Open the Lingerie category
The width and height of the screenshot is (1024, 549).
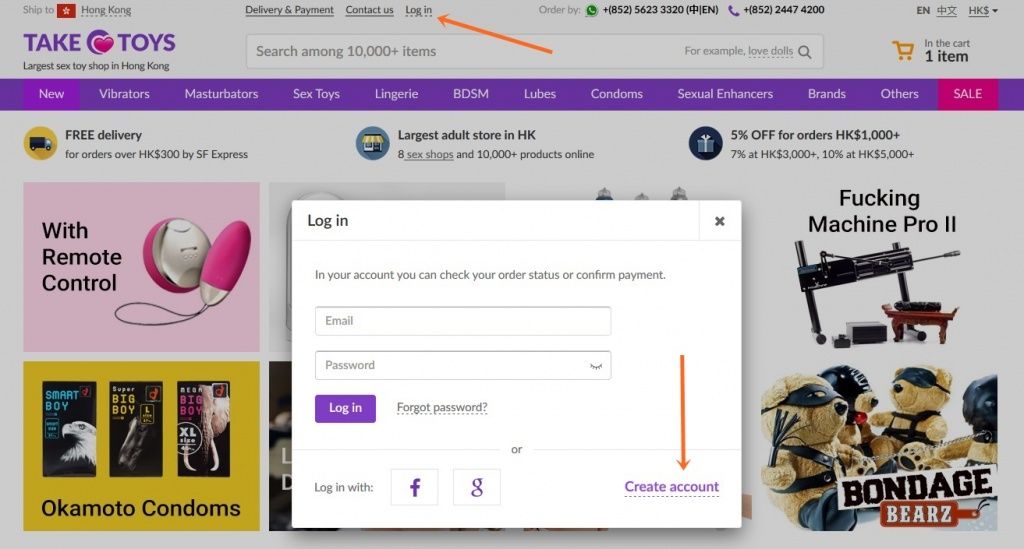396,94
